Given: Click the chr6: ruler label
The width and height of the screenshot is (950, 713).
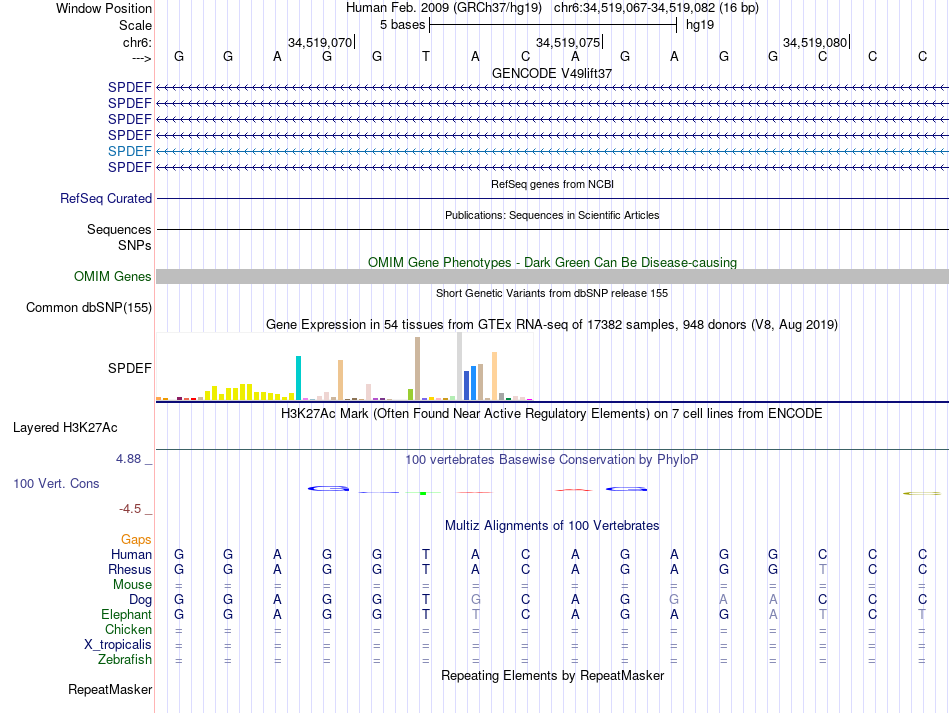Looking at the screenshot, I should 137,42.
